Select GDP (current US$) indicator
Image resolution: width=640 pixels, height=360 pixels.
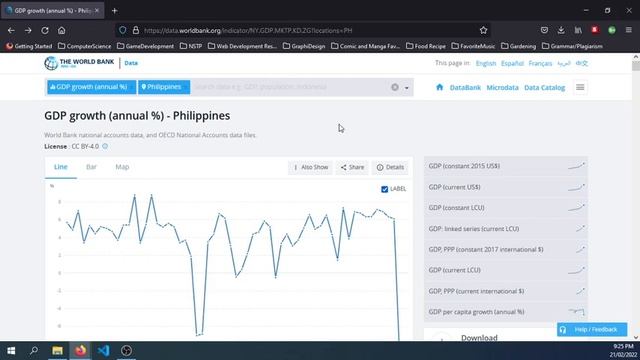506,187
